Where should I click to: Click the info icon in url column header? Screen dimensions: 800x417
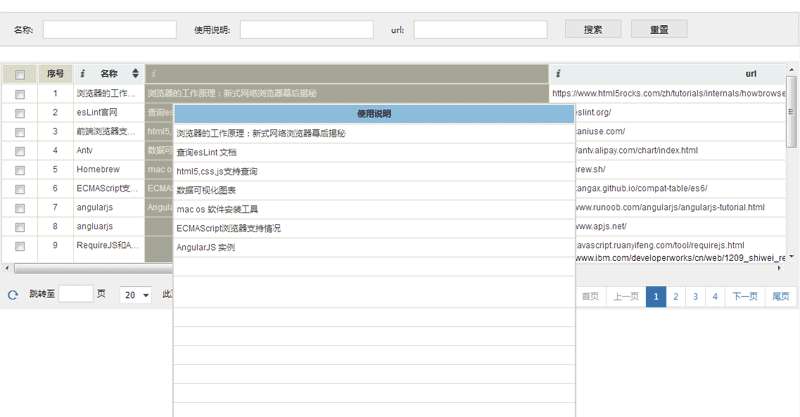click(558, 74)
